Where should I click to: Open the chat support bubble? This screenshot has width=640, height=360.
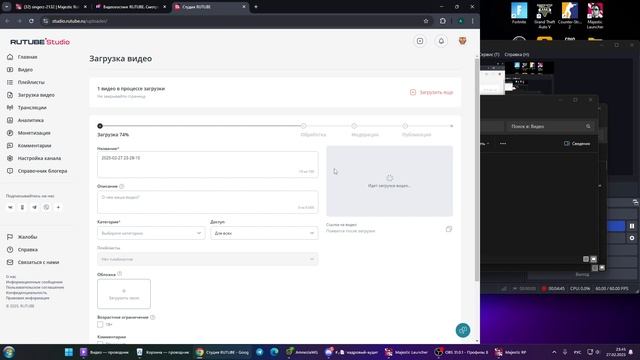click(x=463, y=330)
